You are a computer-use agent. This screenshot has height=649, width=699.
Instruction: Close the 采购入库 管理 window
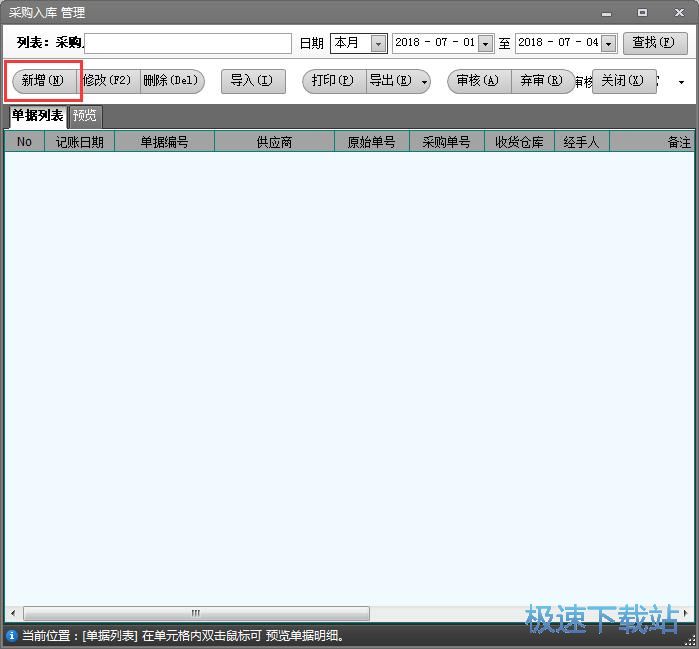click(x=679, y=12)
